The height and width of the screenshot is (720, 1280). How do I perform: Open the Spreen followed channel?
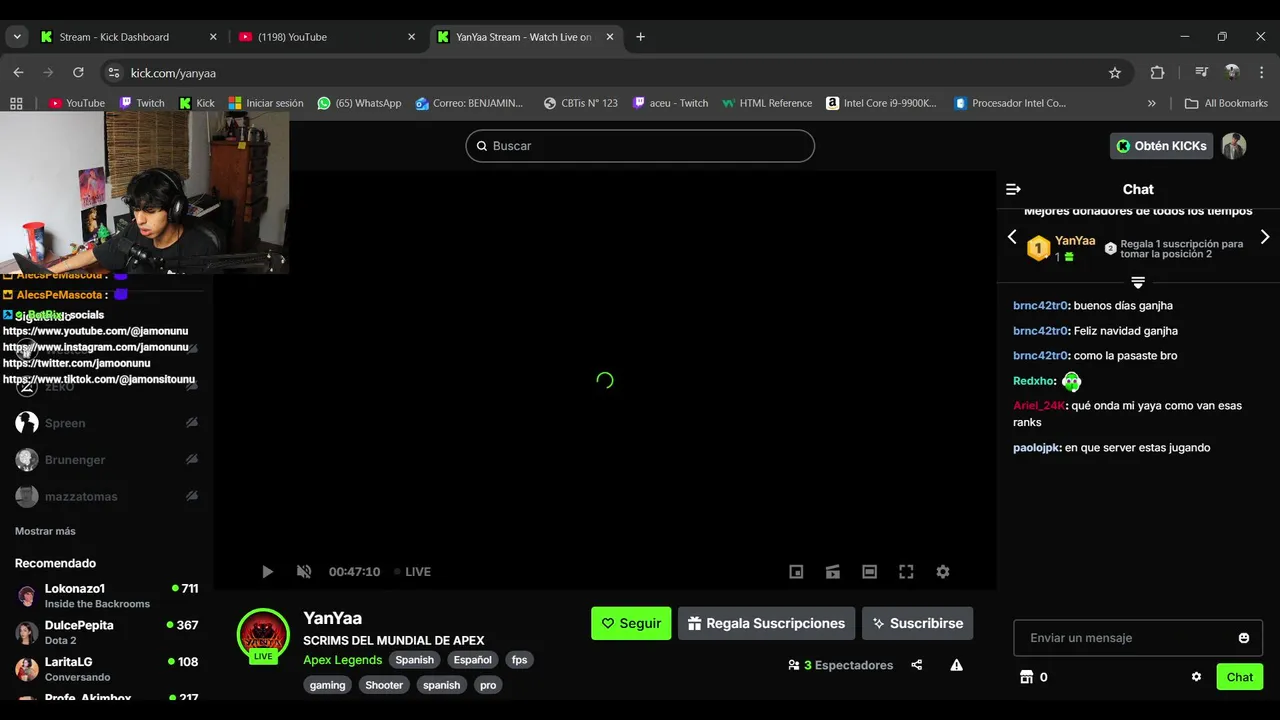pyautogui.click(x=106, y=423)
